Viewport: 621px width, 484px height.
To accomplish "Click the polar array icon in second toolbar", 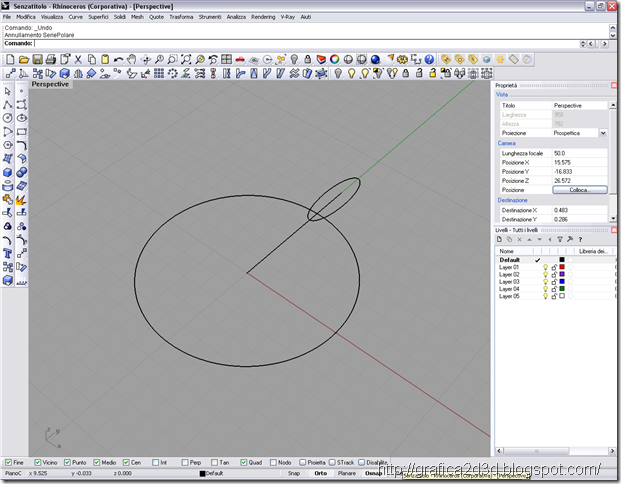I will click(173, 73).
